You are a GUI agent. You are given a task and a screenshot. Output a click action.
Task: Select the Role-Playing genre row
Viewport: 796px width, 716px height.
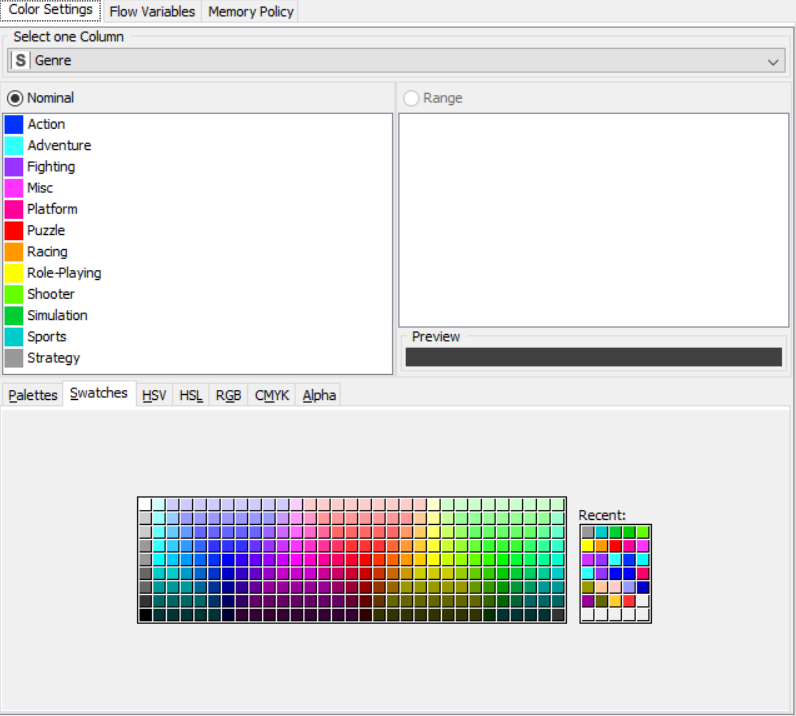(198, 273)
